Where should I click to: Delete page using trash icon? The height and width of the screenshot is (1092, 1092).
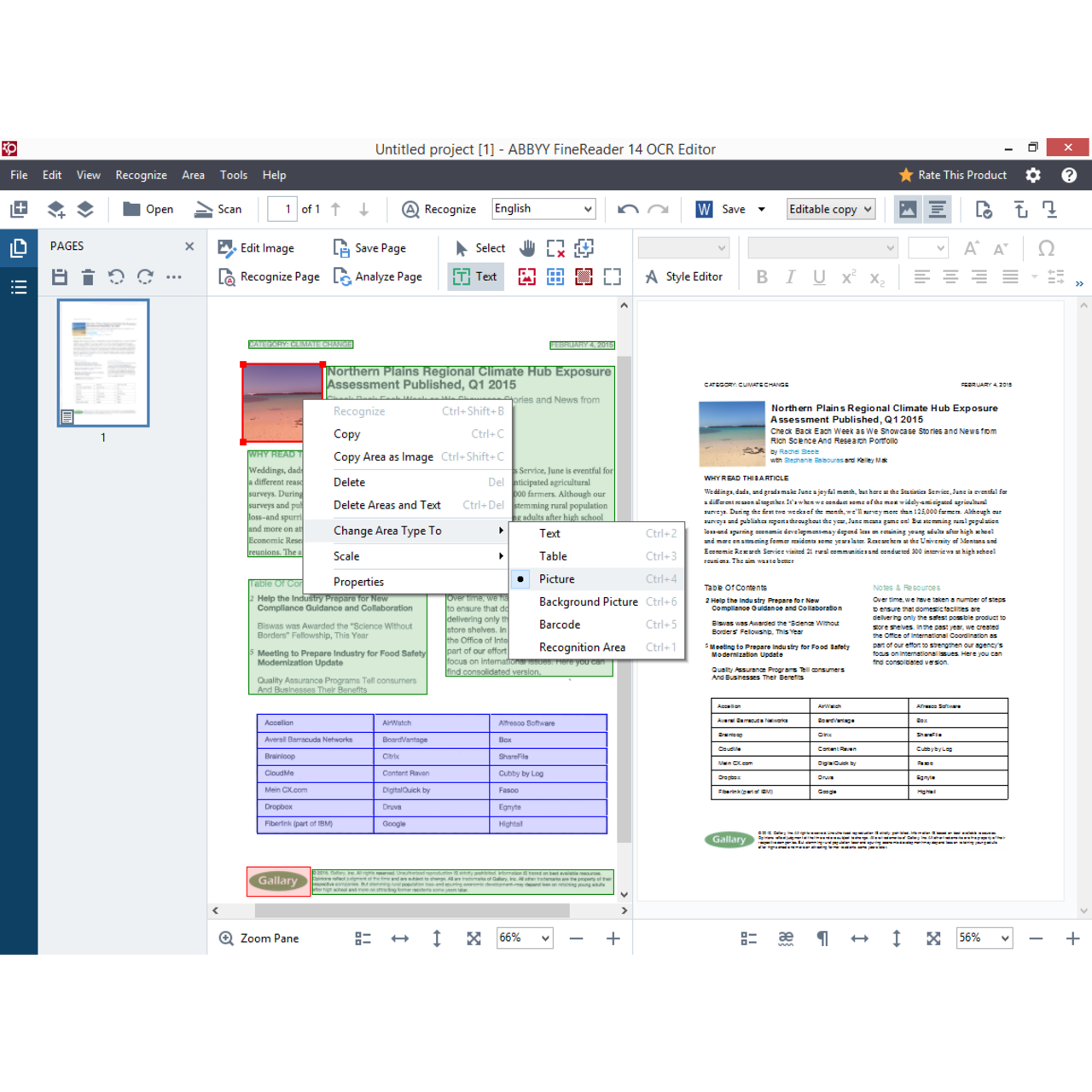[88, 276]
